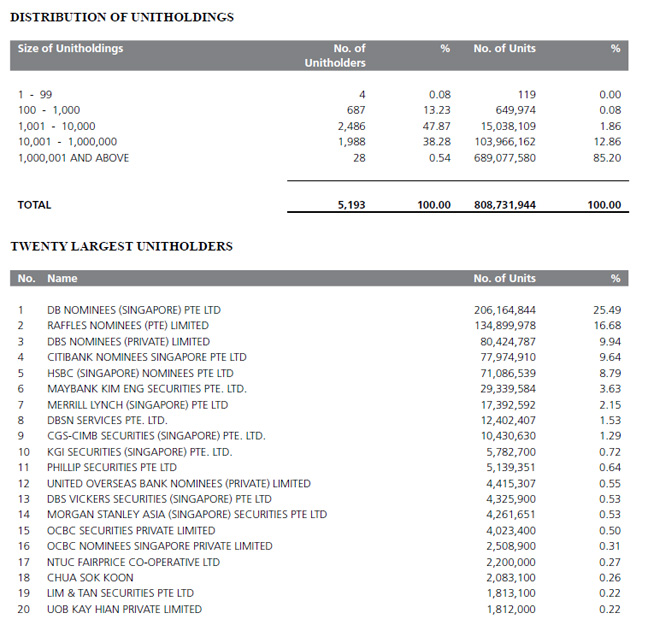The height and width of the screenshot is (619, 648).
Task: Select MORGAN STANLEY ASIA (SINGAPORE) SECURITIES
Action: [x=187, y=514]
